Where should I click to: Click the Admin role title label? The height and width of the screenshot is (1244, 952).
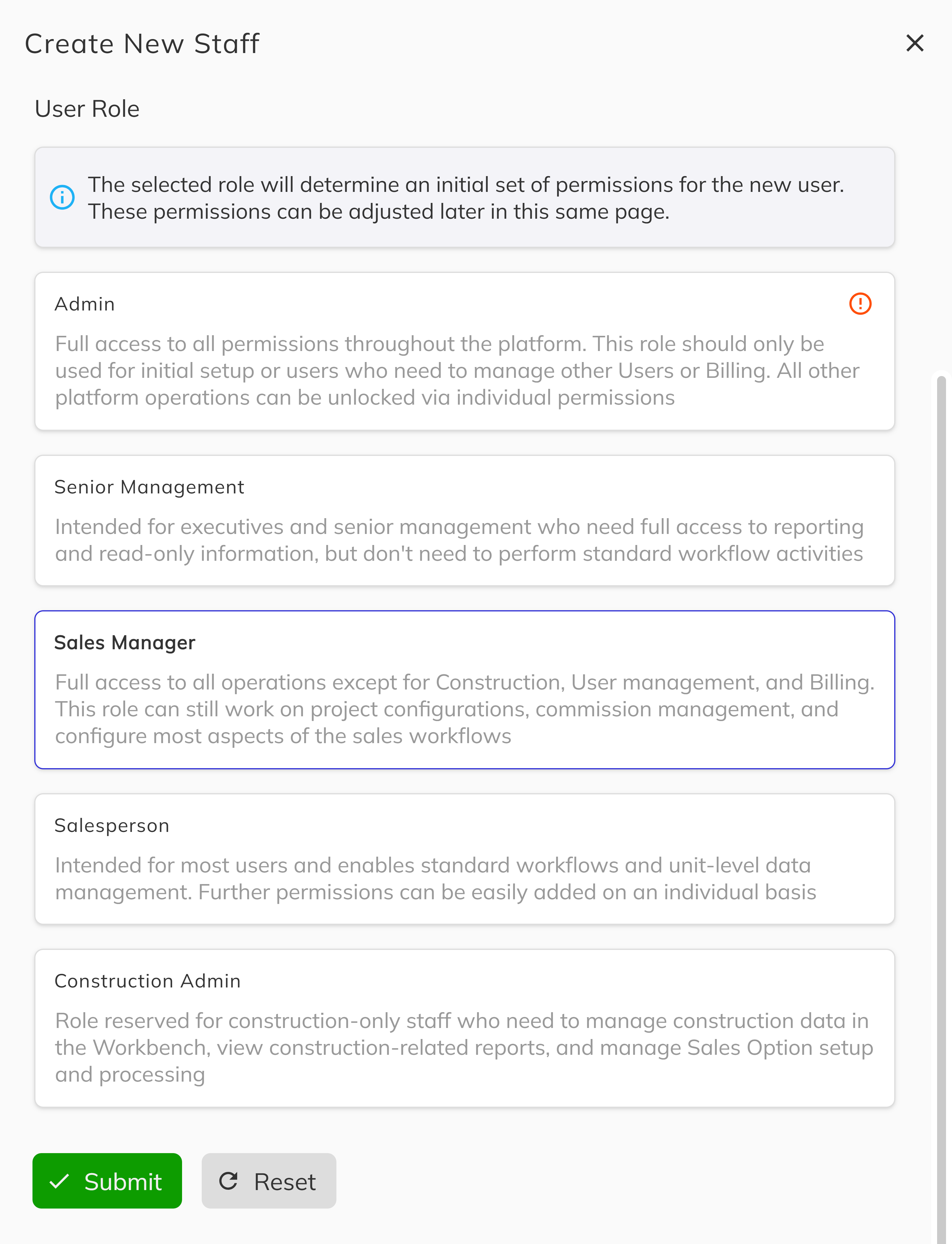pos(84,304)
